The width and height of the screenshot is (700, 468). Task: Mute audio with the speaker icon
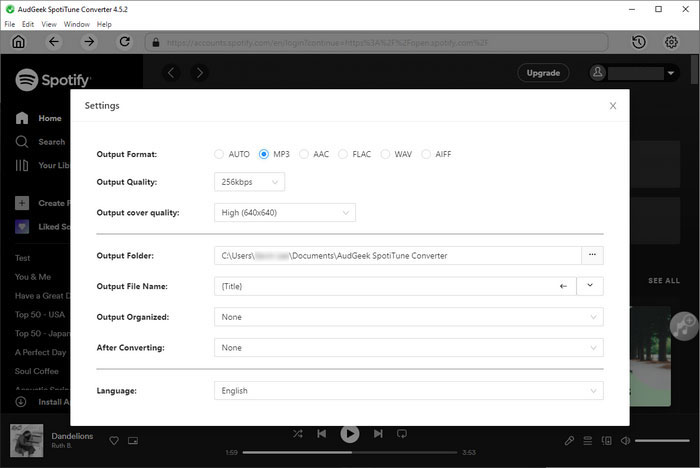pyautogui.click(x=625, y=441)
